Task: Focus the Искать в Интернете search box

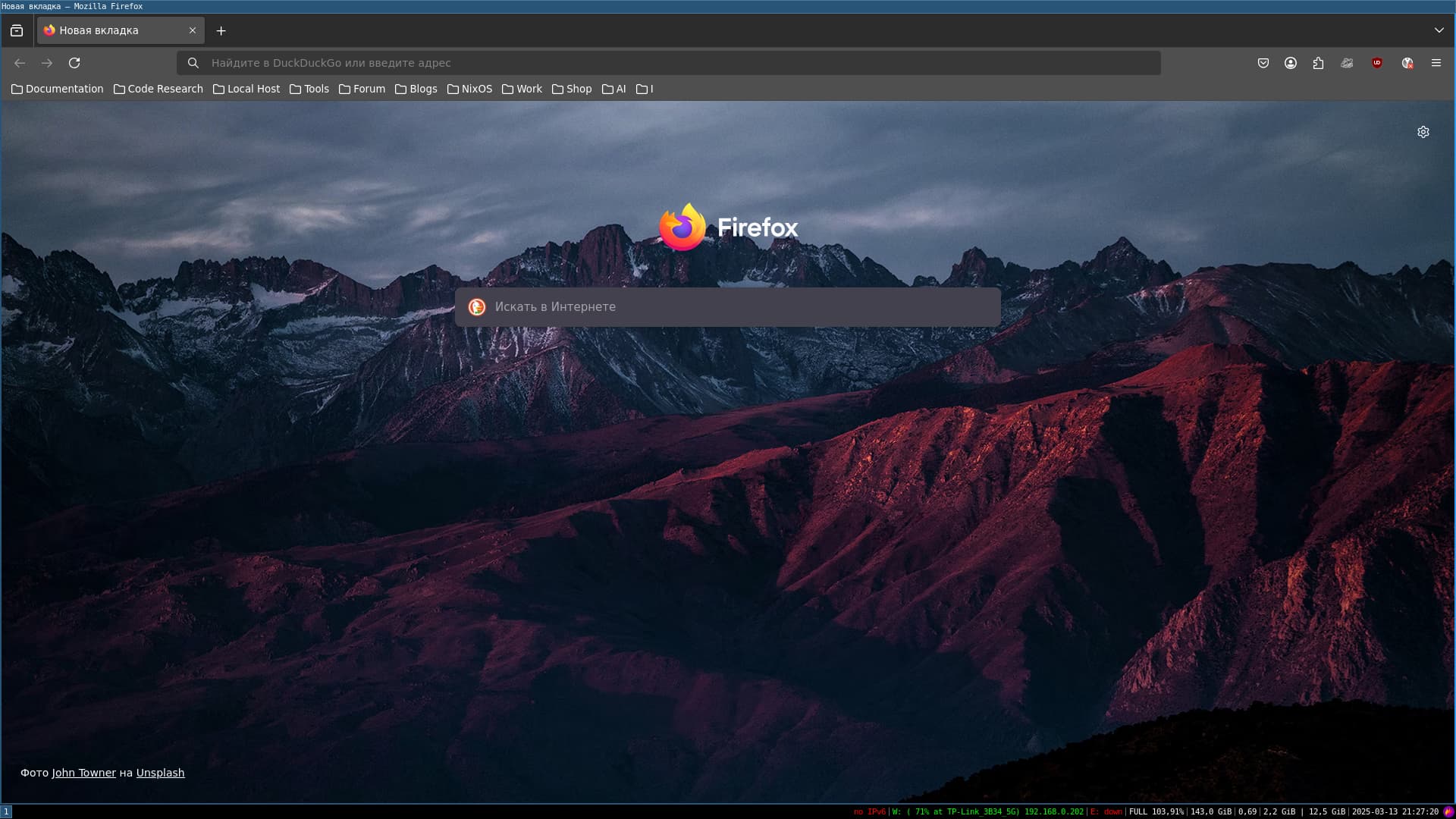Action: point(728,307)
